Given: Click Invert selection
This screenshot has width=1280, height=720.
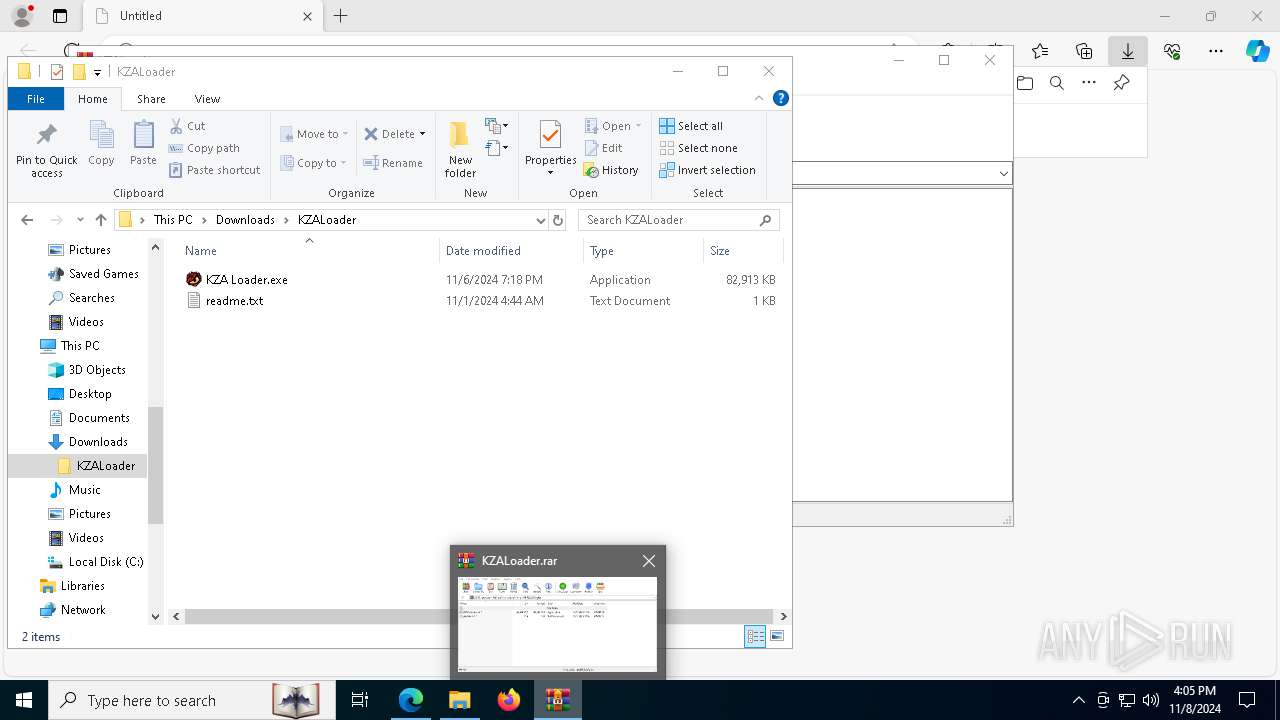Looking at the screenshot, I should click(x=707, y=170).
